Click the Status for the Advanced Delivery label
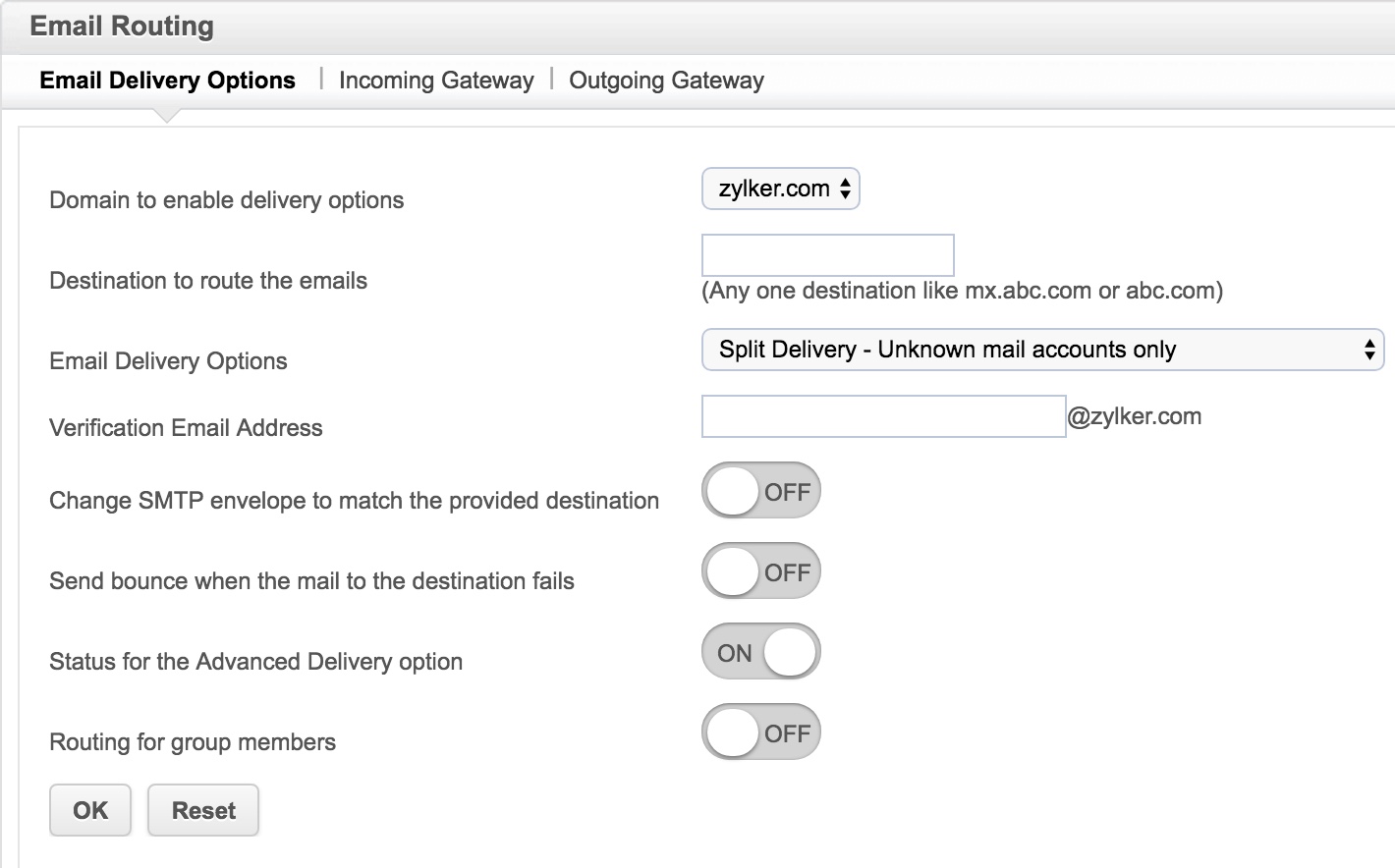Screen dimensions: 1395x868 click(x=255, y=662)
